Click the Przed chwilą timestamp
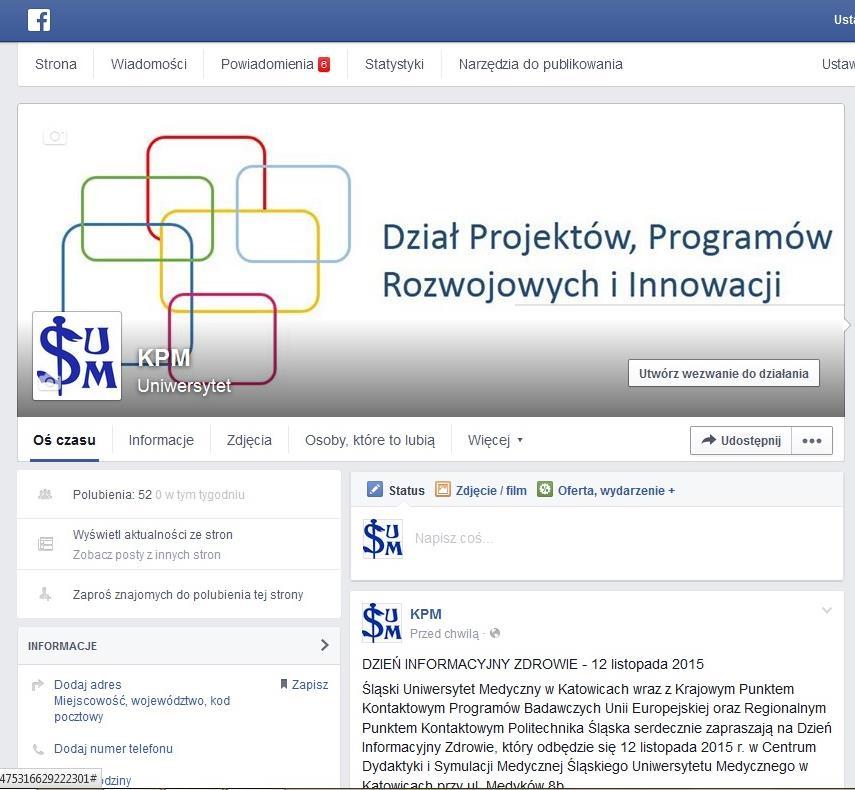The height and width of the screenshot is (790, 855). (444, 634)
